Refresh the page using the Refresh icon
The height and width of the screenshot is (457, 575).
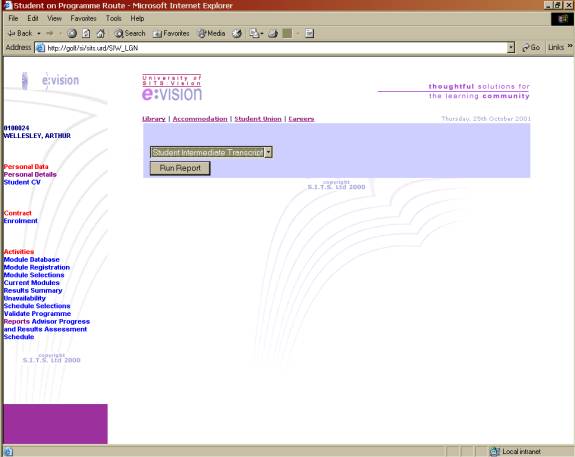86,33
